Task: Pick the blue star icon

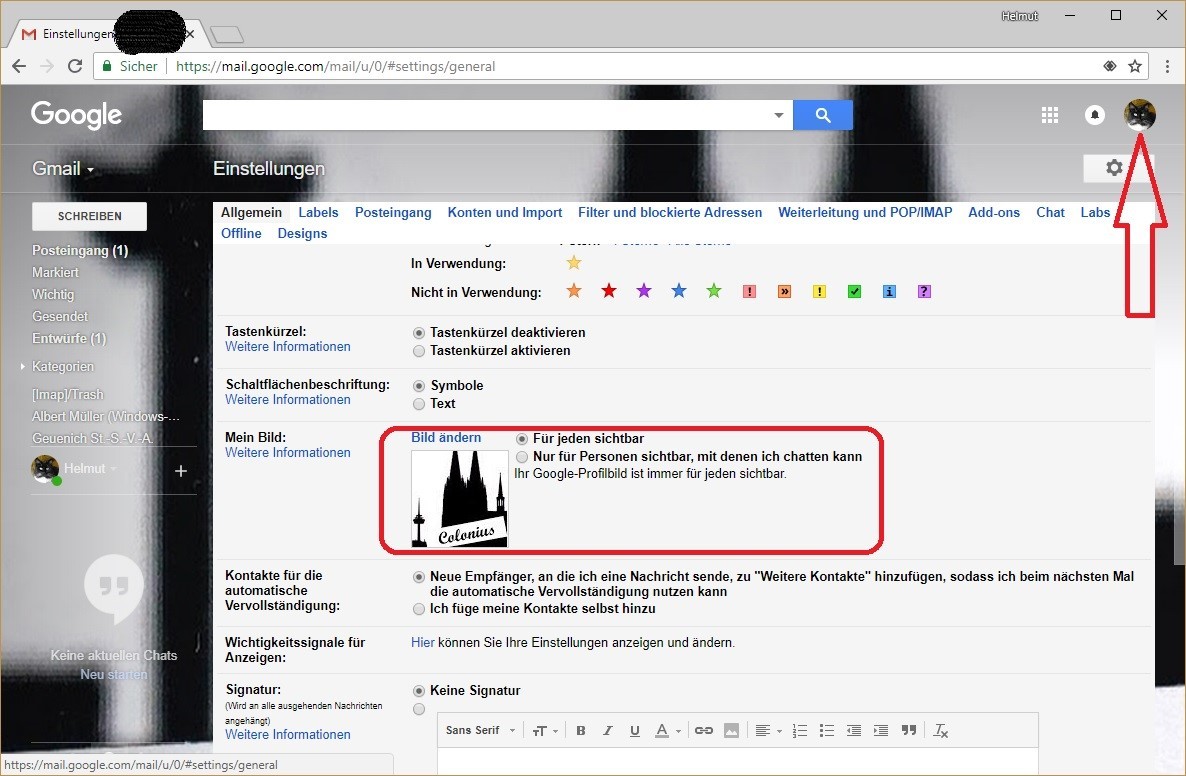Action: tap(679, 291)
